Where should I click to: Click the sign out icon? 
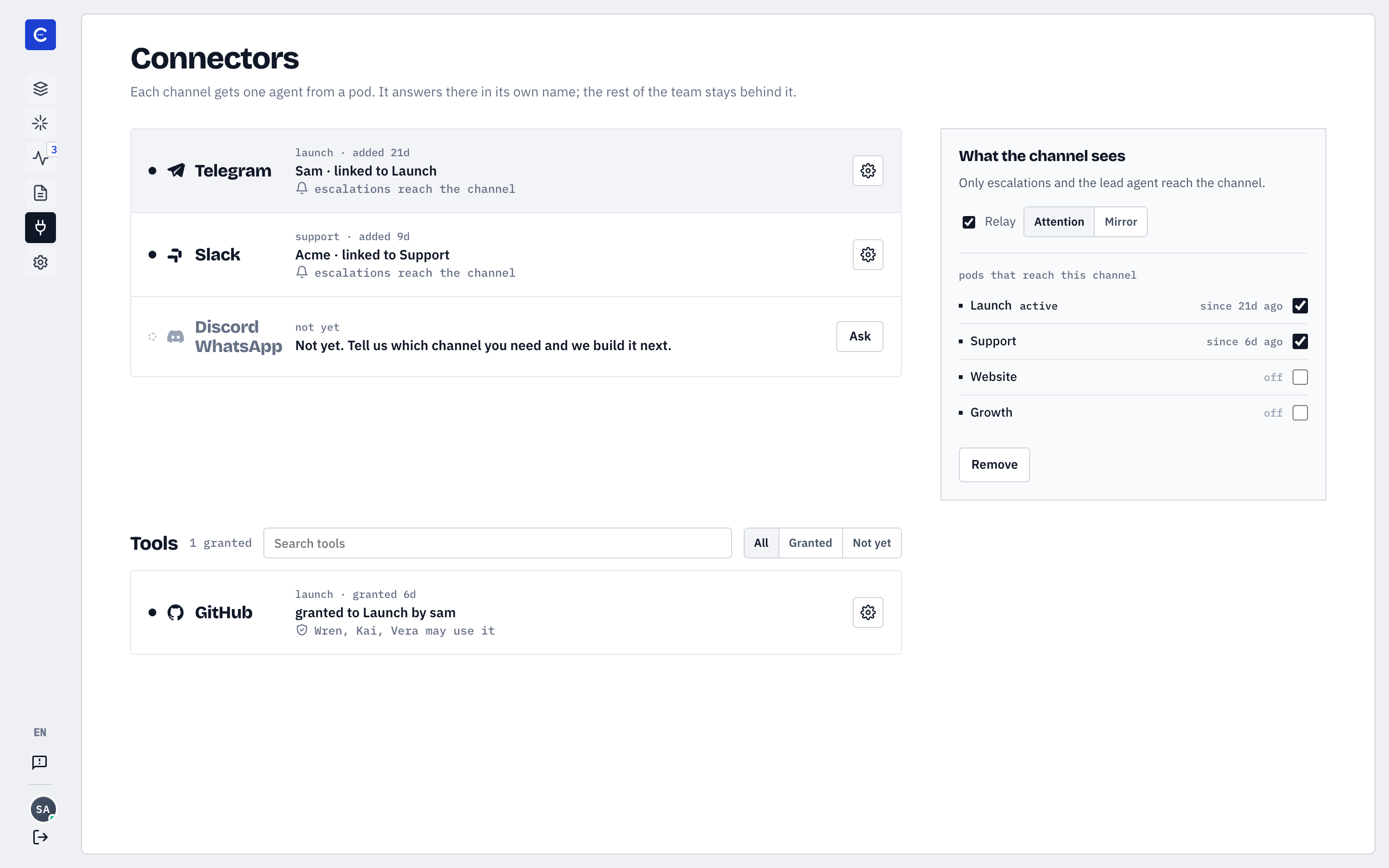pos(40,837)
